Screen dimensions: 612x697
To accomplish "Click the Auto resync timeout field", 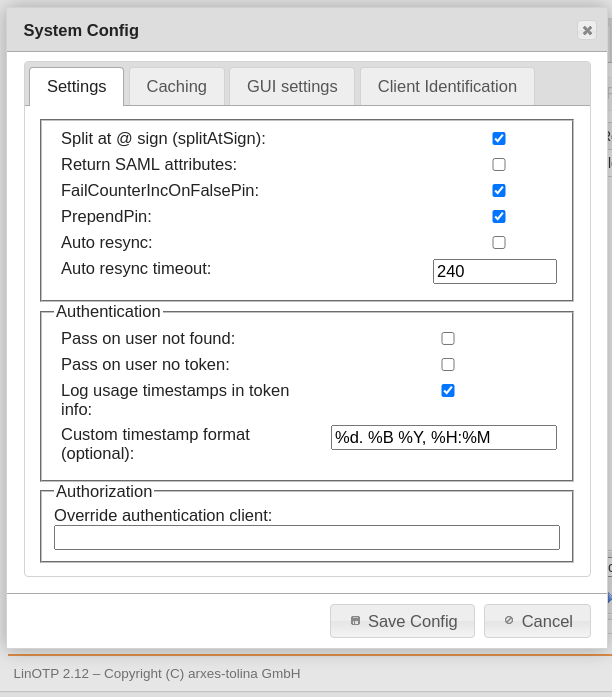I will pyautogui.click(x=494, y=272).
